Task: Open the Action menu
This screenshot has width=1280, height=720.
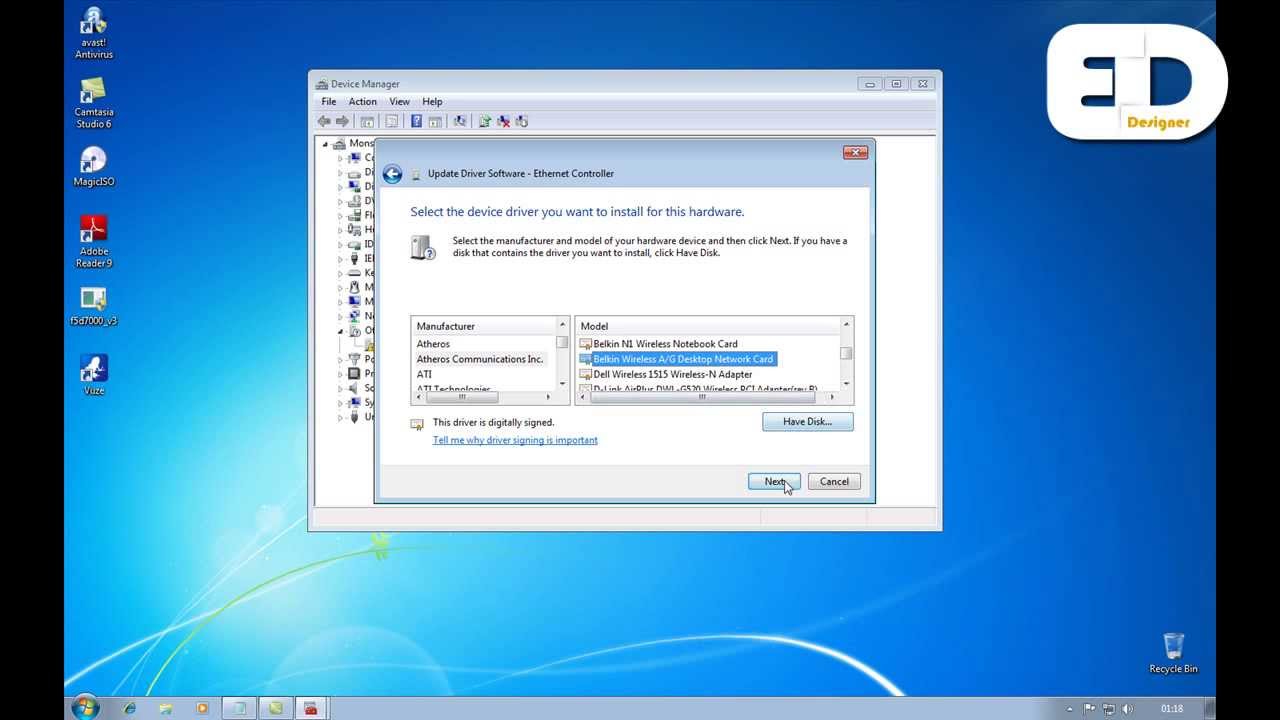Action: [x=362, y=102]
